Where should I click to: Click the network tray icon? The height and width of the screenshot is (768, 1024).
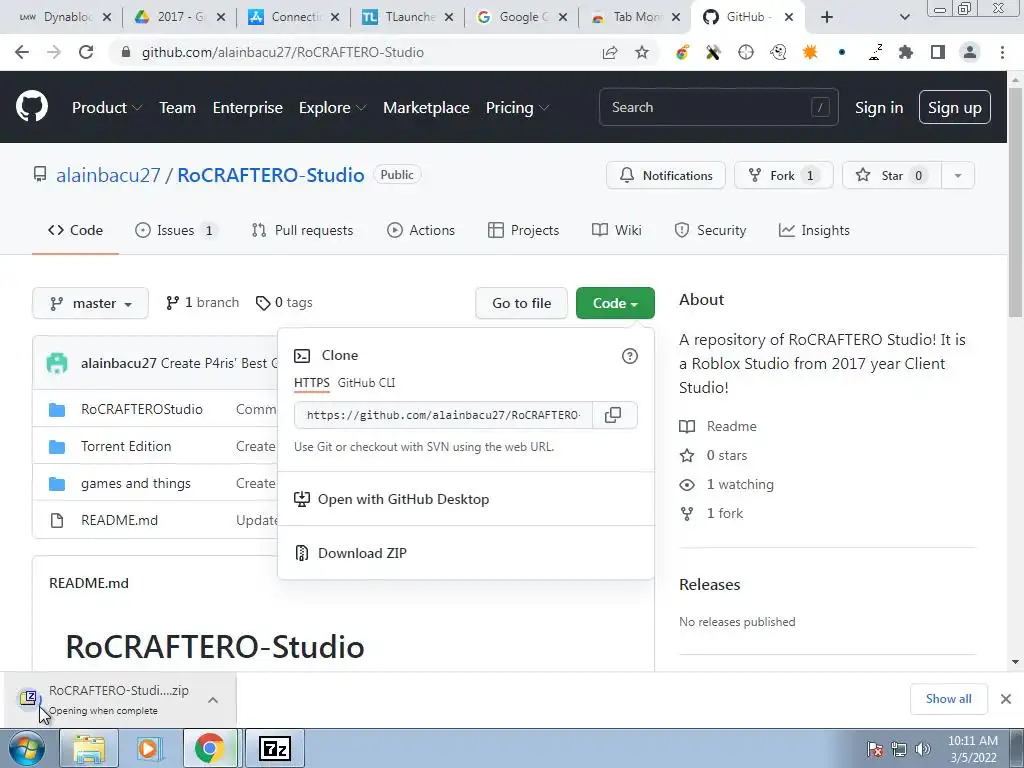[899, 749]
